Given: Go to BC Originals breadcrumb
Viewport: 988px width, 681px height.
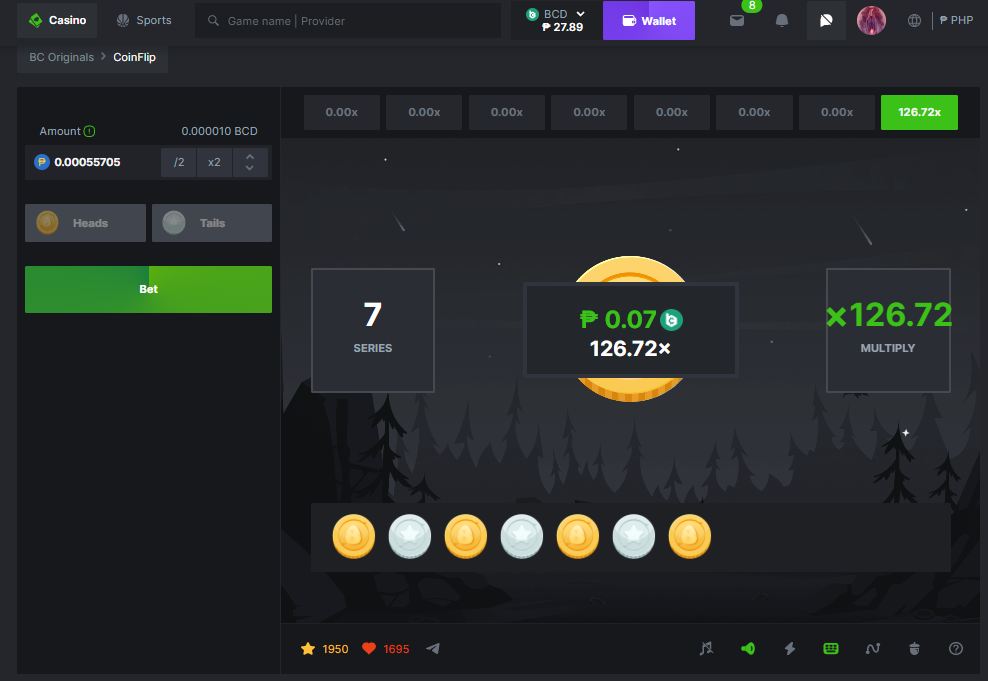Looking at the screenshot, I should [x=61, y=58].
